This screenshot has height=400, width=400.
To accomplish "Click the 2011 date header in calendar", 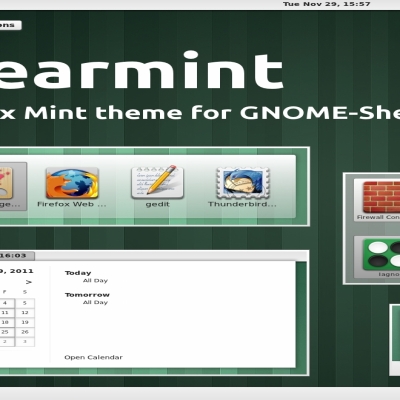I will [17, 271].
